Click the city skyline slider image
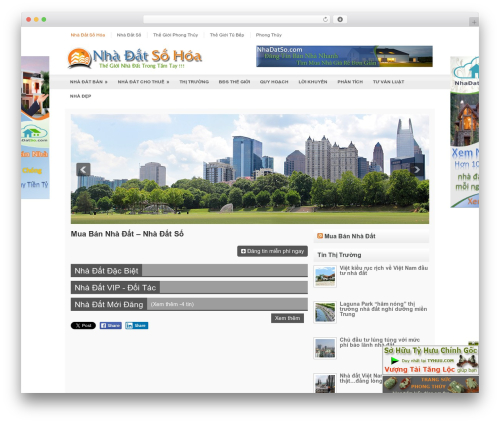Viewport: 500px width, 423px height. point(250,169)
